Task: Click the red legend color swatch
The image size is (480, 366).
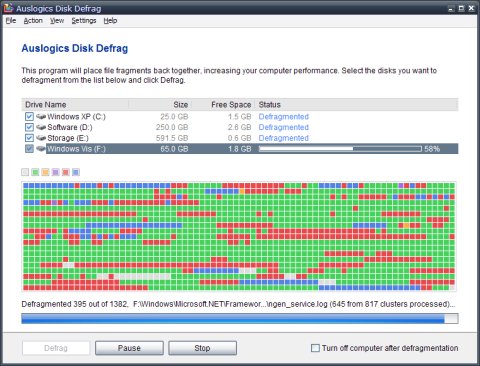Action: pyautogui.click(x=66, y=172)
